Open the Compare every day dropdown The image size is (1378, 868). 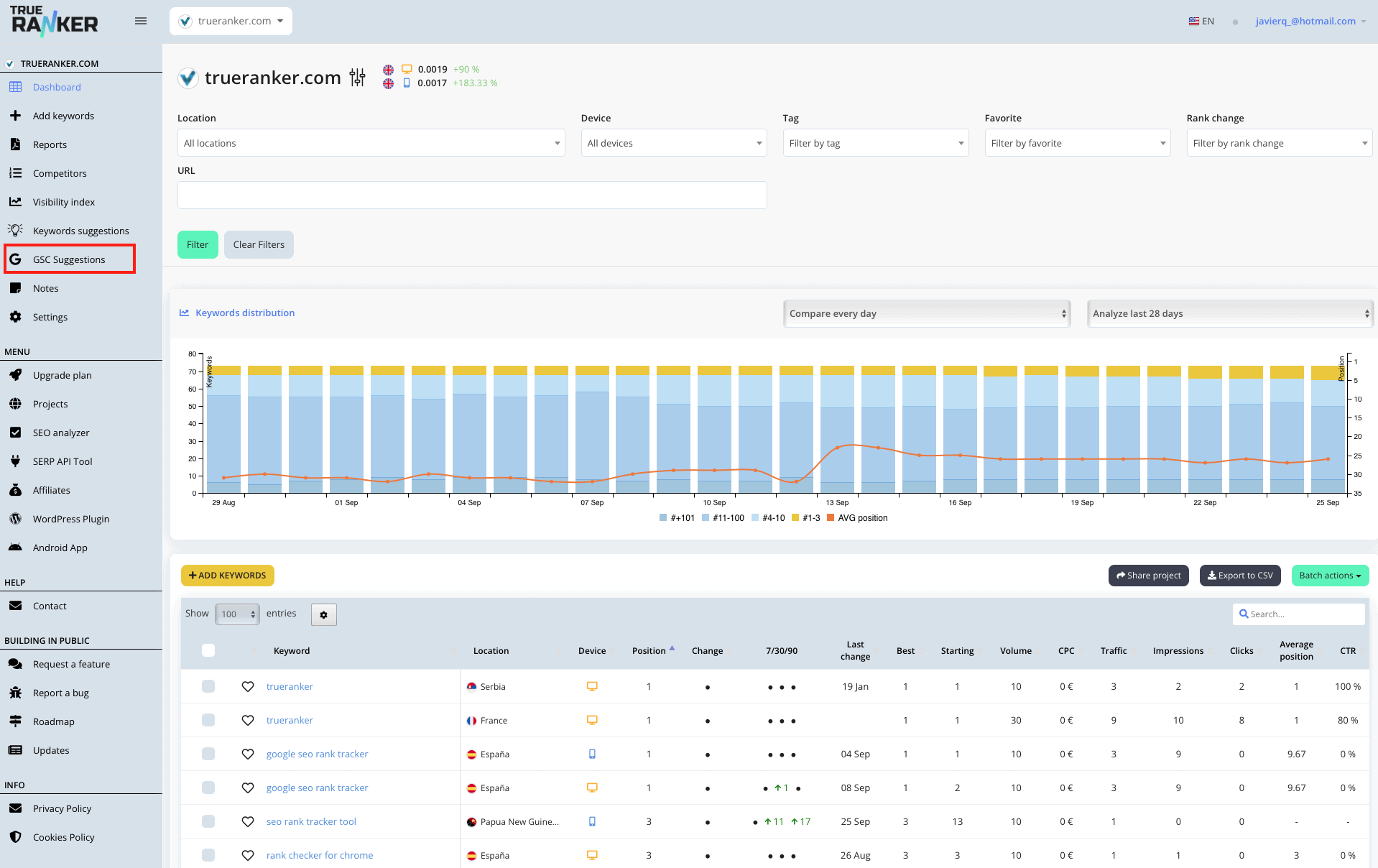928,313
